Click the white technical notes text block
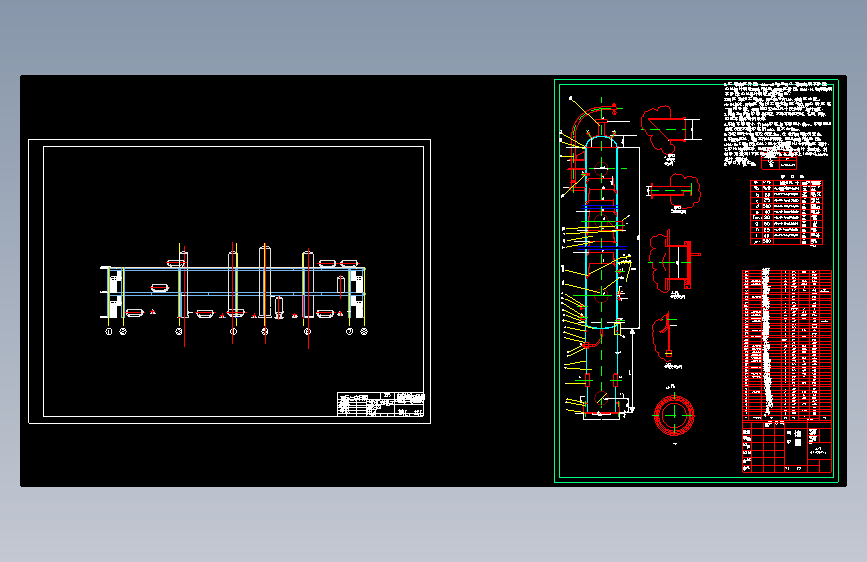This screenshot has height=562, width=867. pyautogui.click(x=777, y=124)
